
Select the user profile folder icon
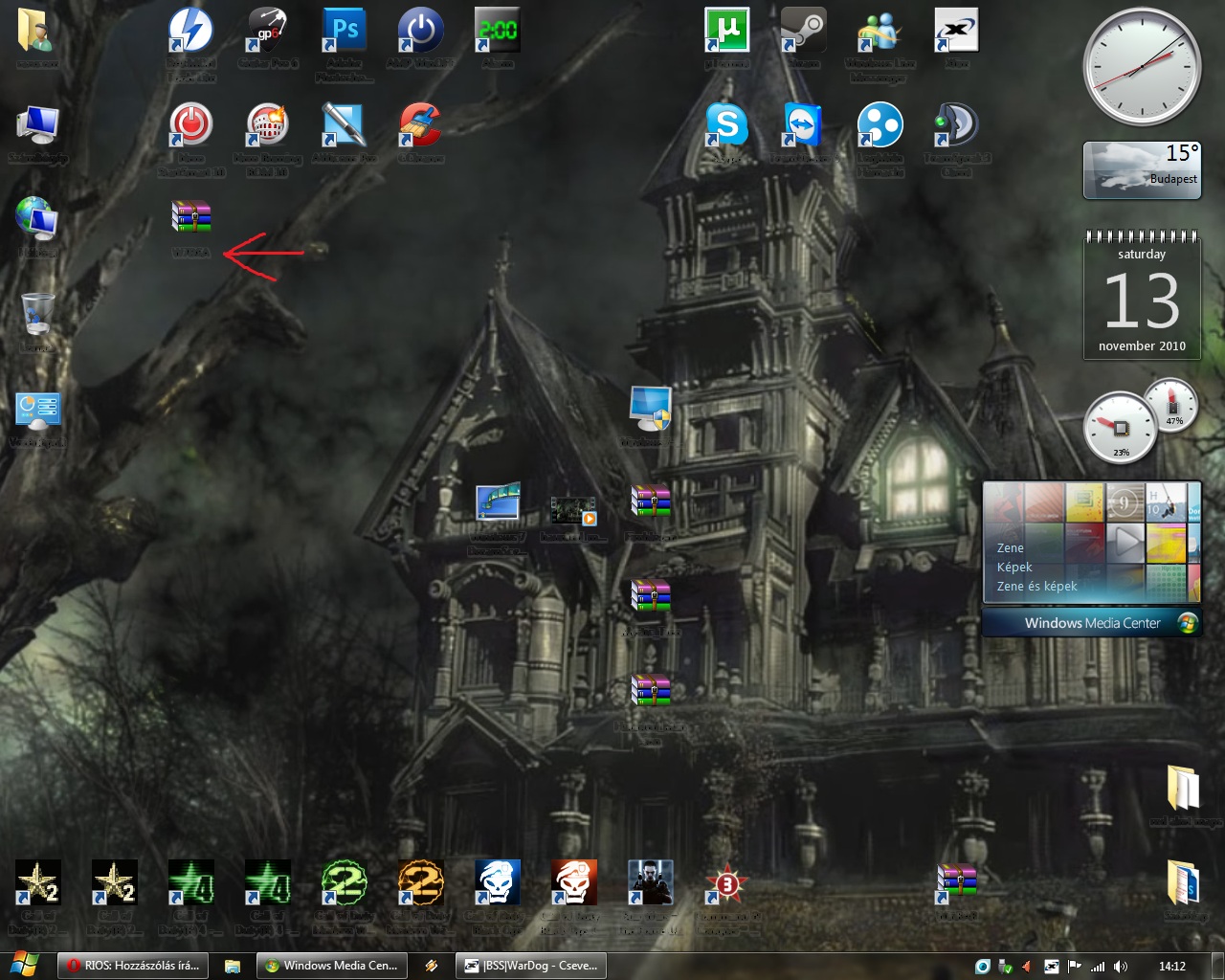[x=37, y=31]
